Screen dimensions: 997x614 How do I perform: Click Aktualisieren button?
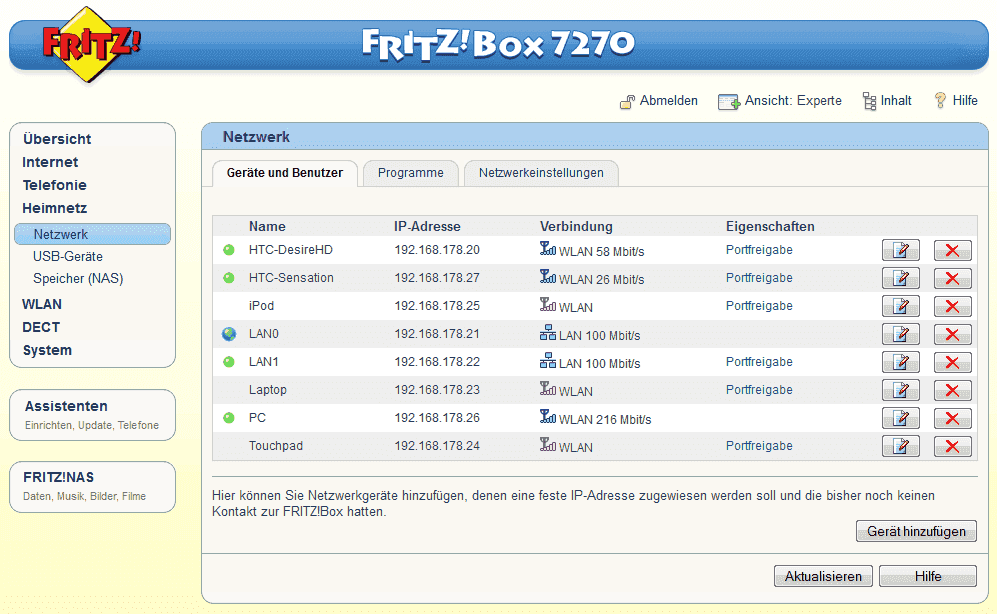(x=823, y=576)
